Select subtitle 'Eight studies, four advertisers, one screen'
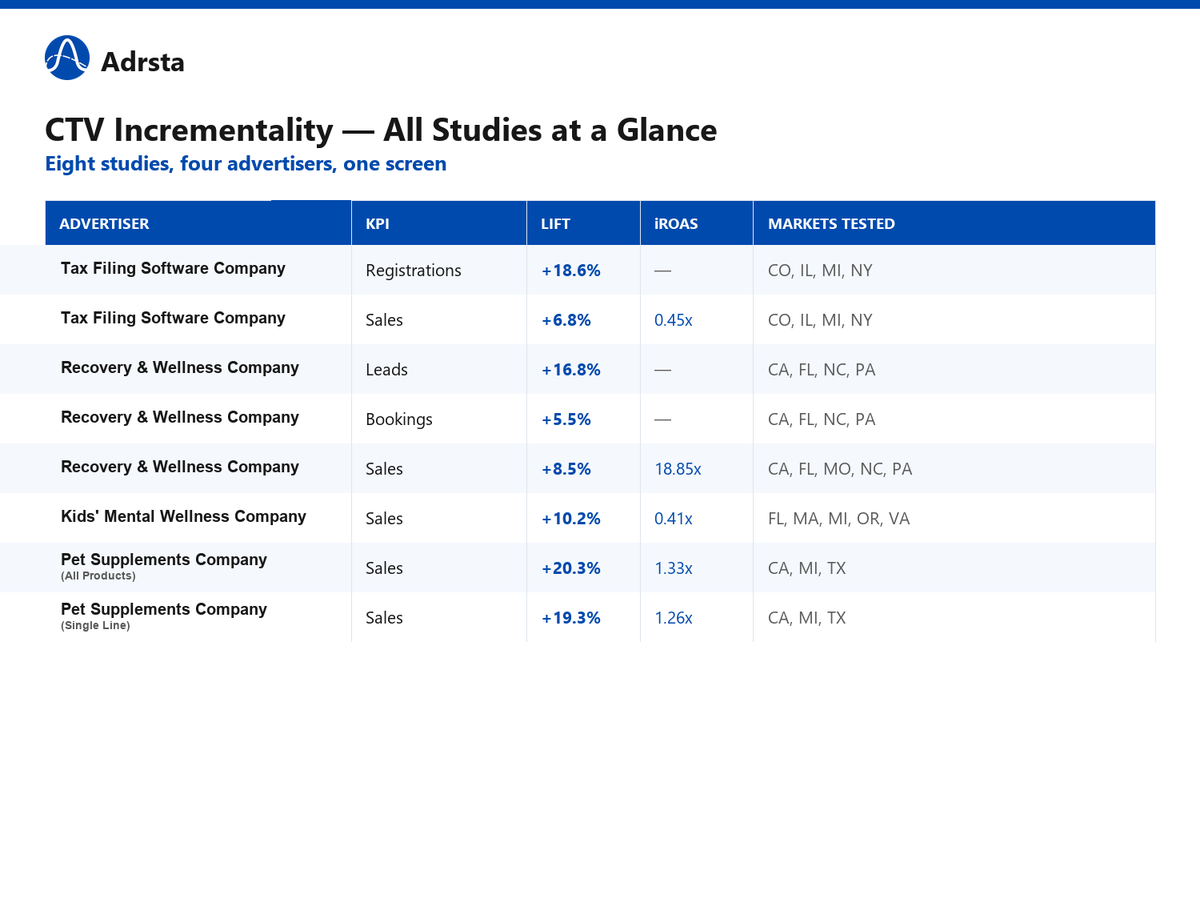The height and width of the screenshot is (900, 1200). pos(246,163)
